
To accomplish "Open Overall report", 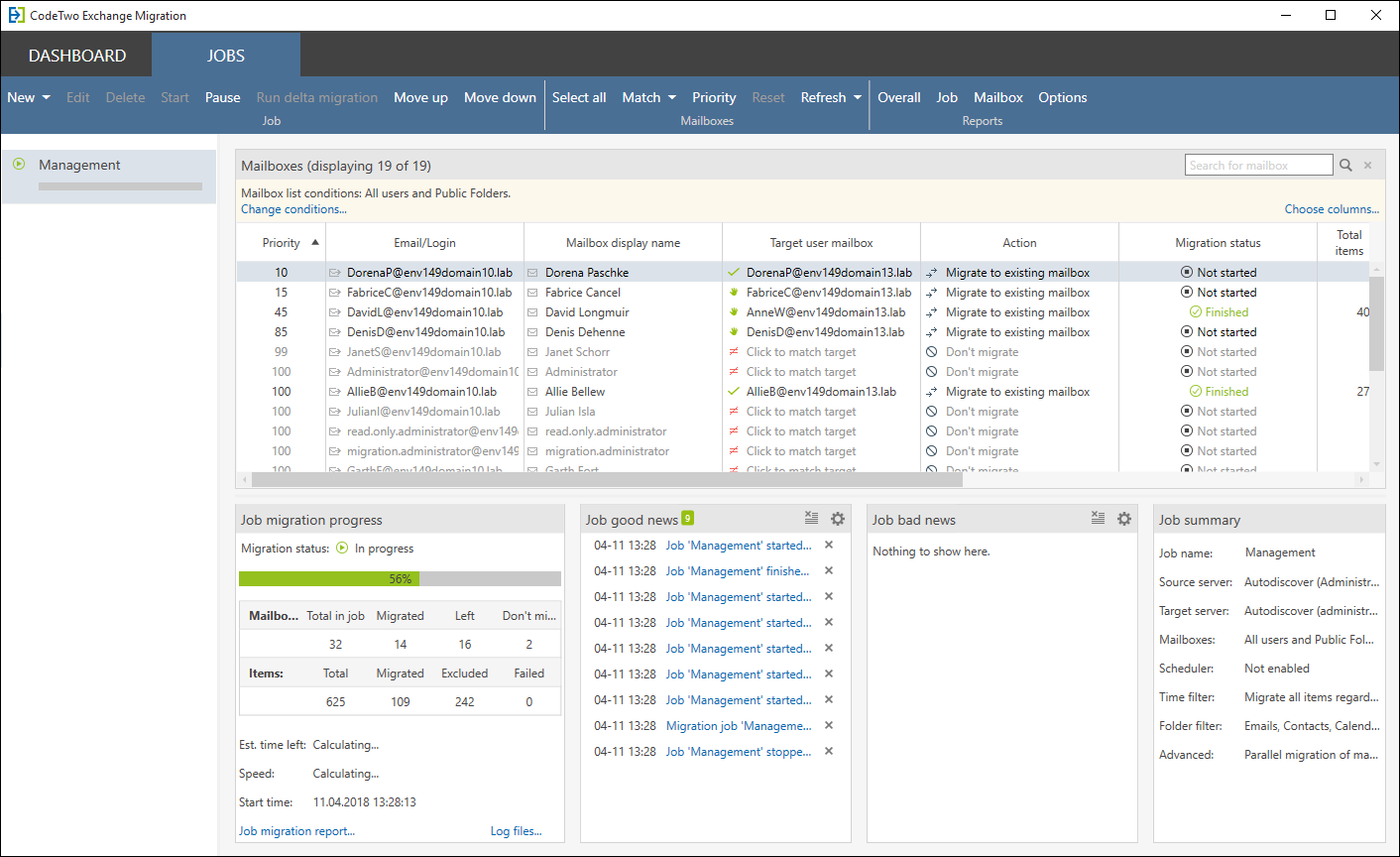I will (899, 97).
